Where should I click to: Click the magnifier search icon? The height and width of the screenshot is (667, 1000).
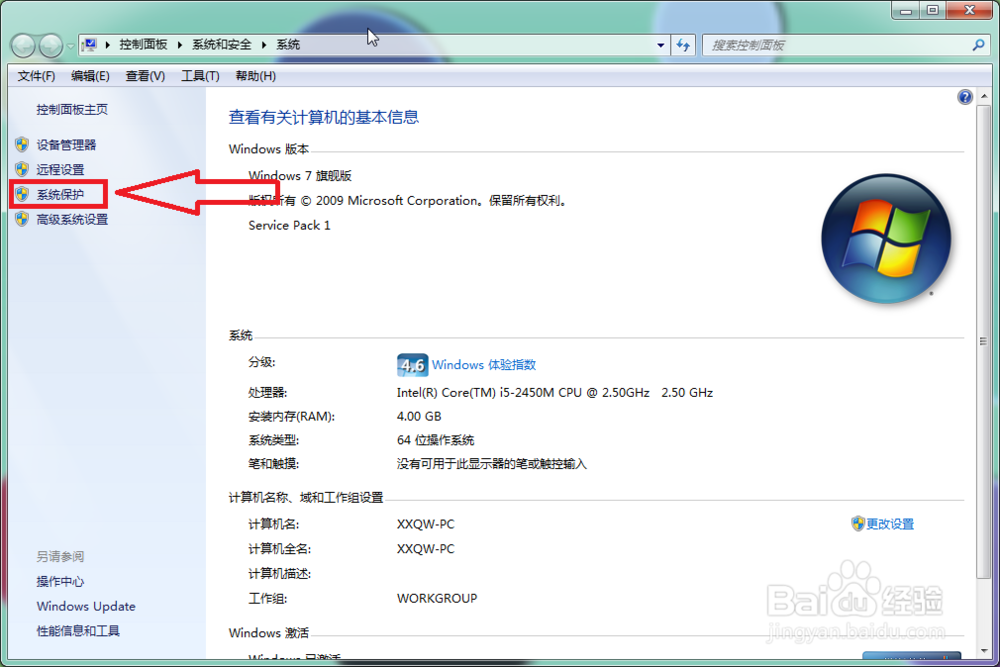tap(978, 45)
